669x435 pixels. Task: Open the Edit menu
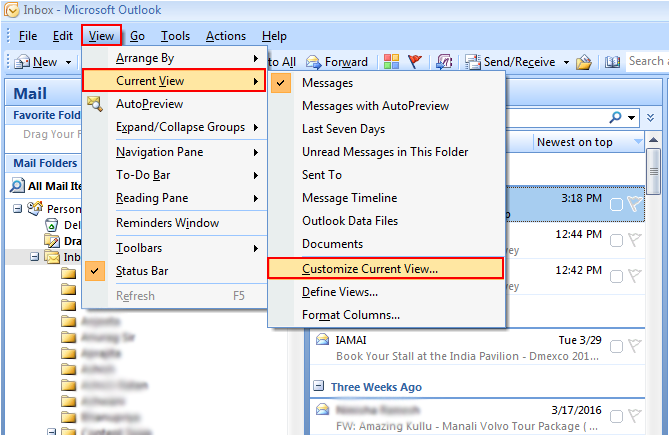tap(63, 36)
